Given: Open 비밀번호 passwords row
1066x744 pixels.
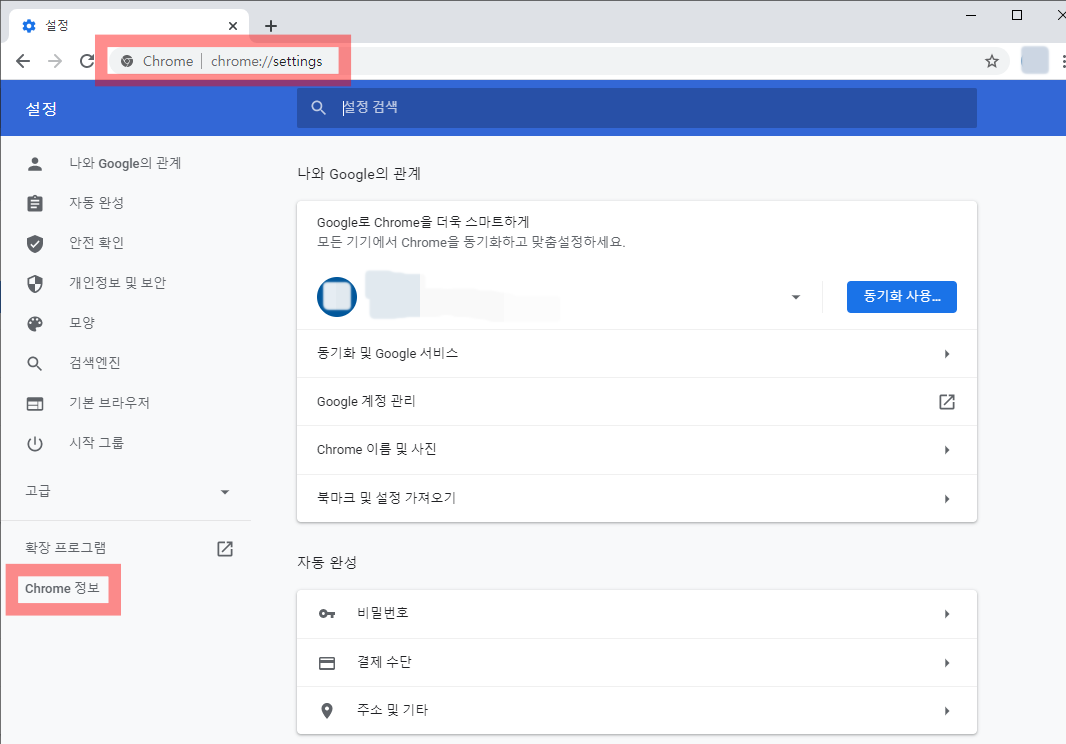Looking at the screenshot, I should pos(636,614).
